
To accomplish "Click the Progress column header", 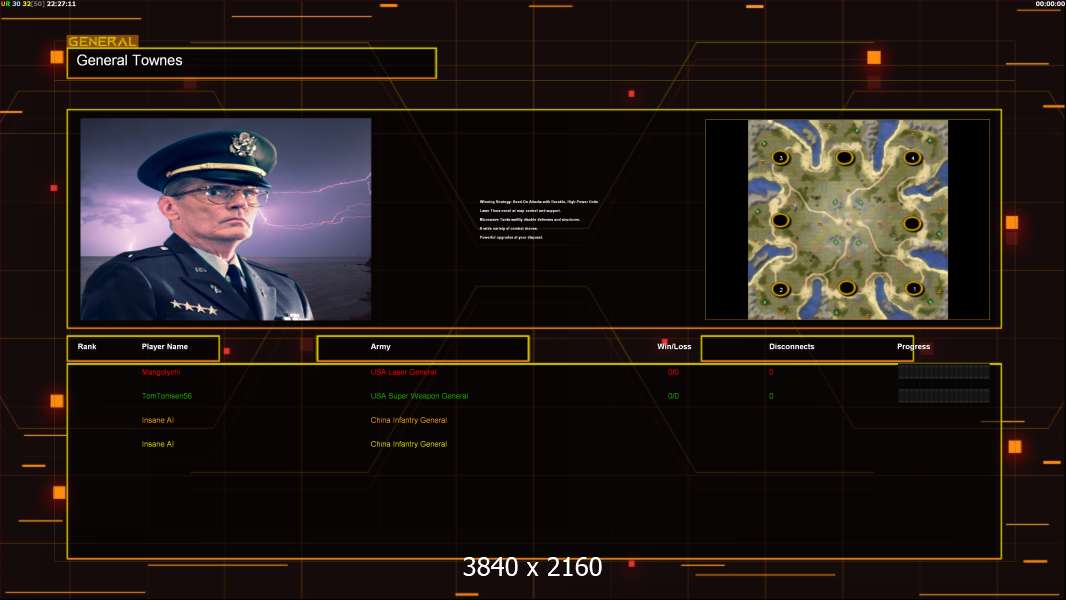I will pos(913,347).
